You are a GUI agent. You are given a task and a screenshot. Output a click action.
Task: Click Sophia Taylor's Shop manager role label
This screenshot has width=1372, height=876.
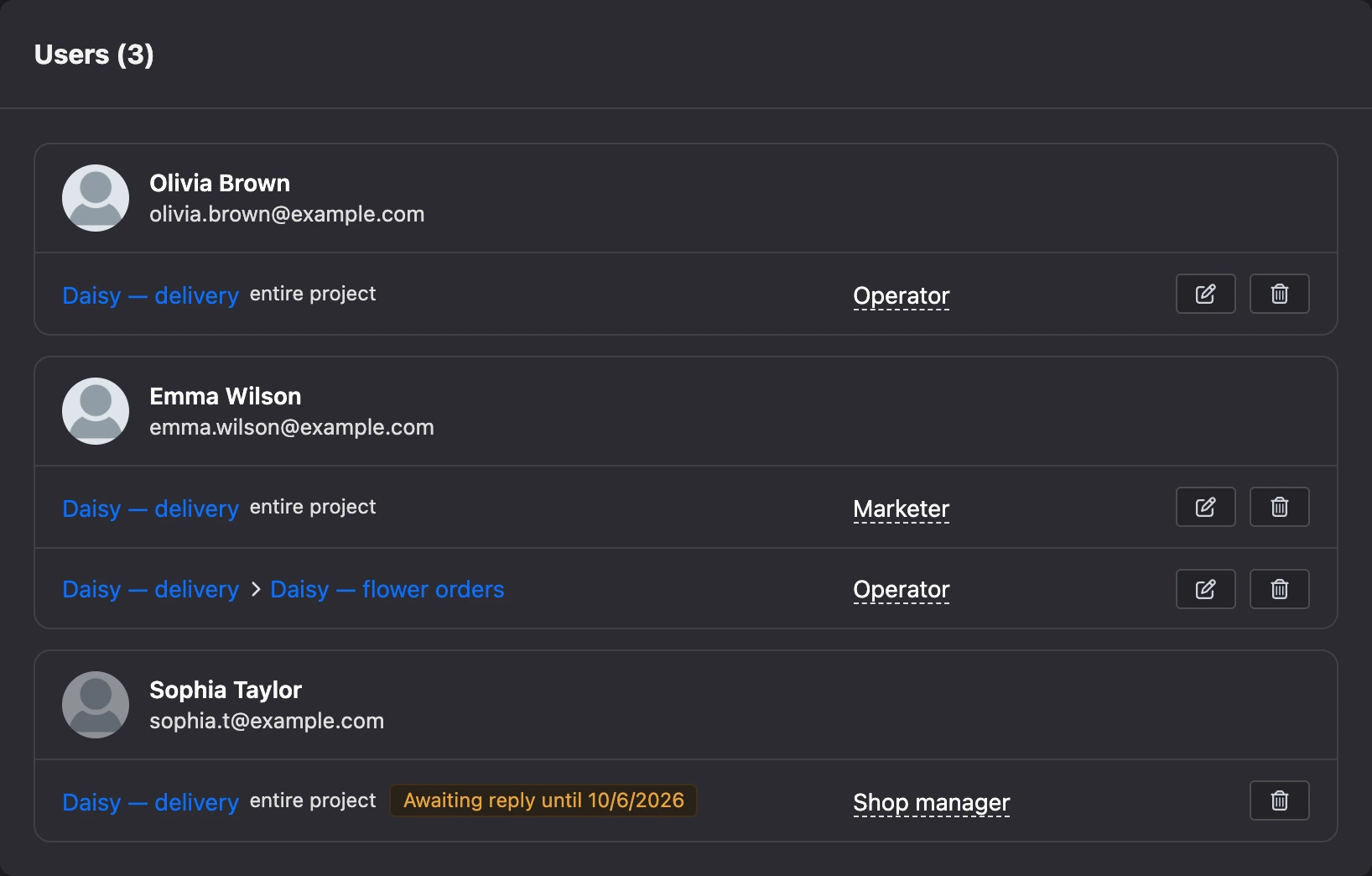(932, 803)
